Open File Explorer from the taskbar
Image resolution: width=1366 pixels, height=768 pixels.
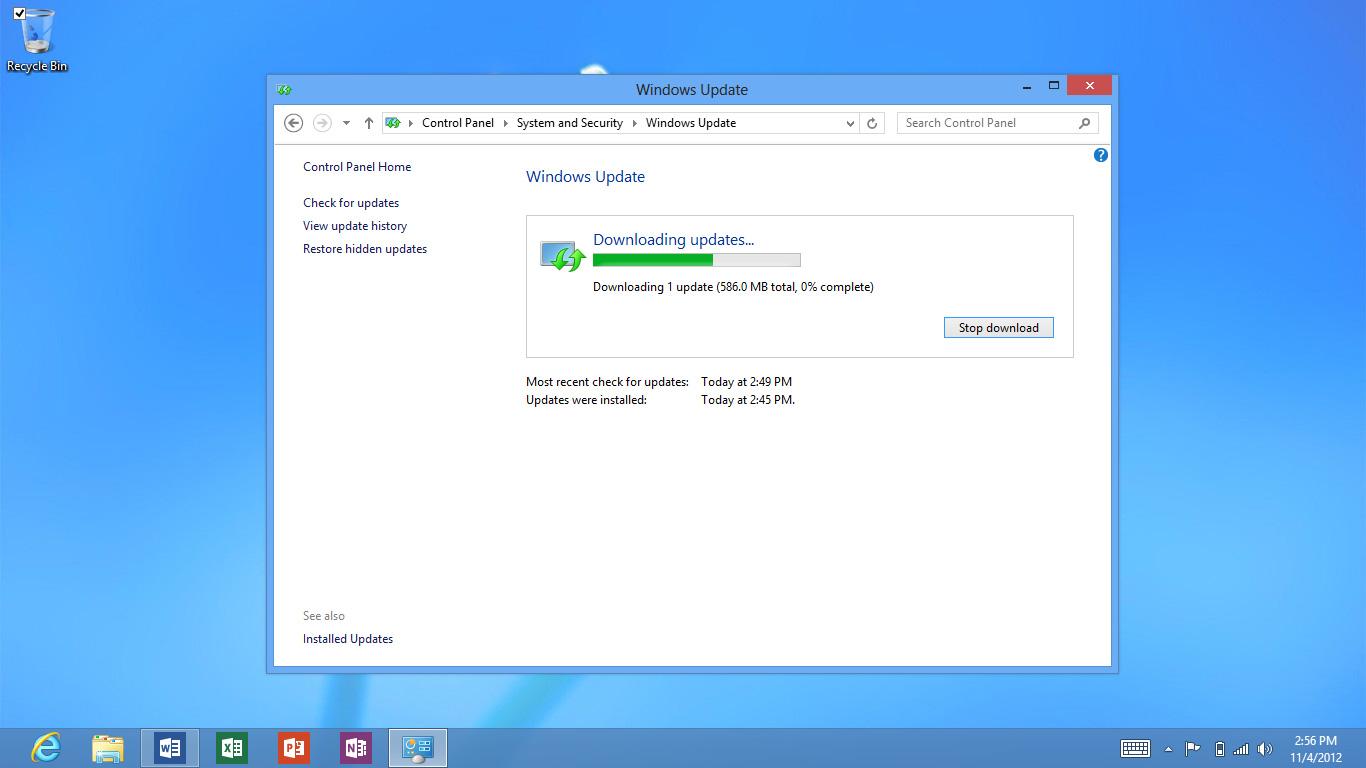[x=107, y=747]
